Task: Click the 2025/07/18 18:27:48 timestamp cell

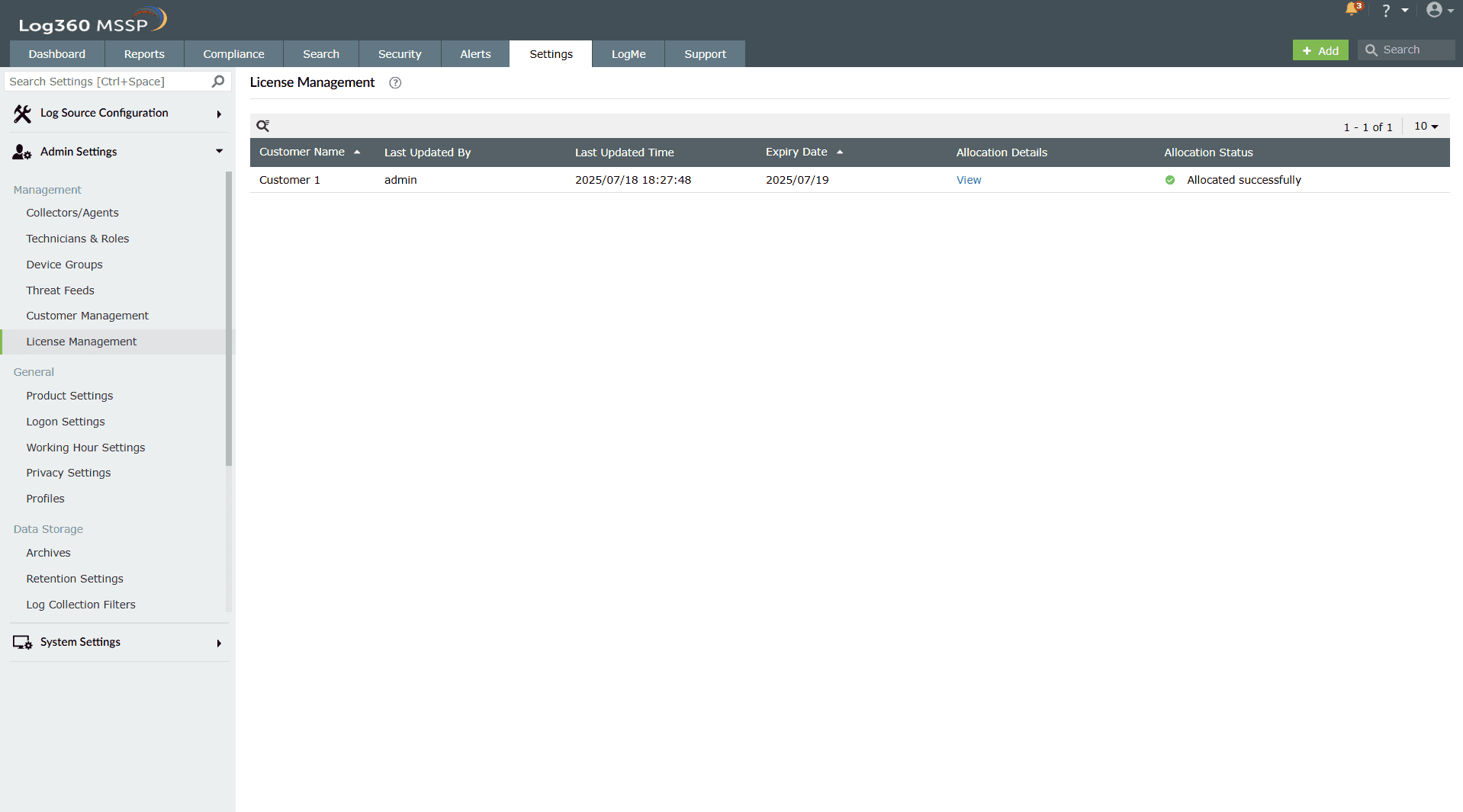Action: (x=633, y=180)
